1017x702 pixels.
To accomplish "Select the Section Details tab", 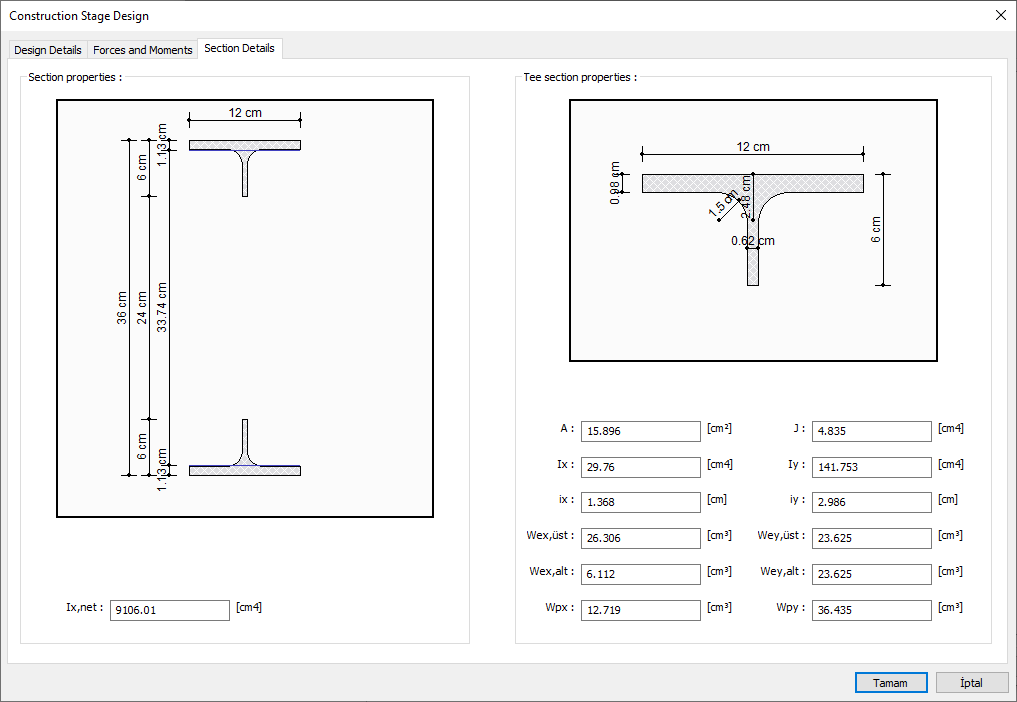I will point(239,48).
